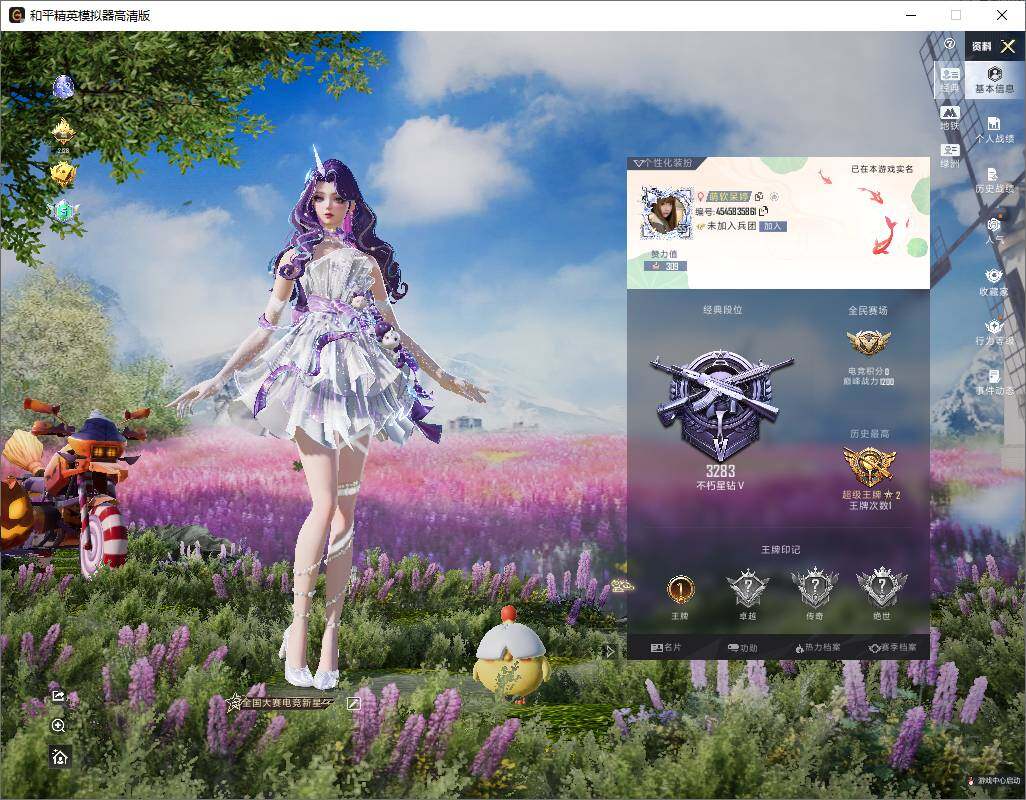Click the blue-purple round badge at top left

click(x=63, y=86)
